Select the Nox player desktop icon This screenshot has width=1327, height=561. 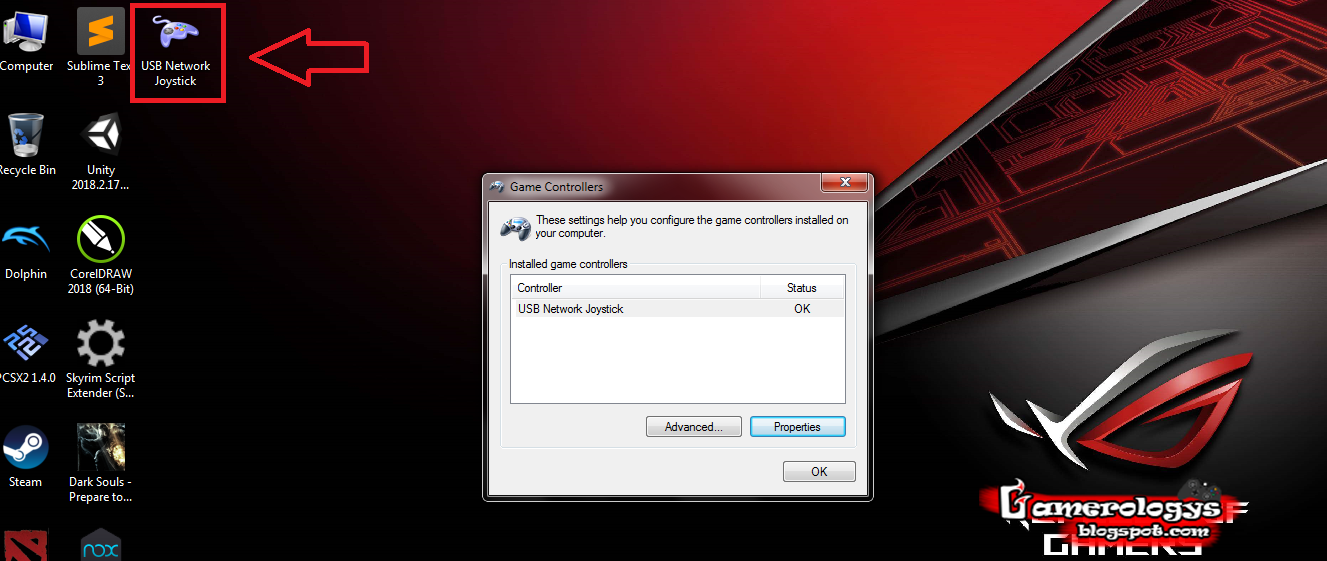tap(101, 545)
